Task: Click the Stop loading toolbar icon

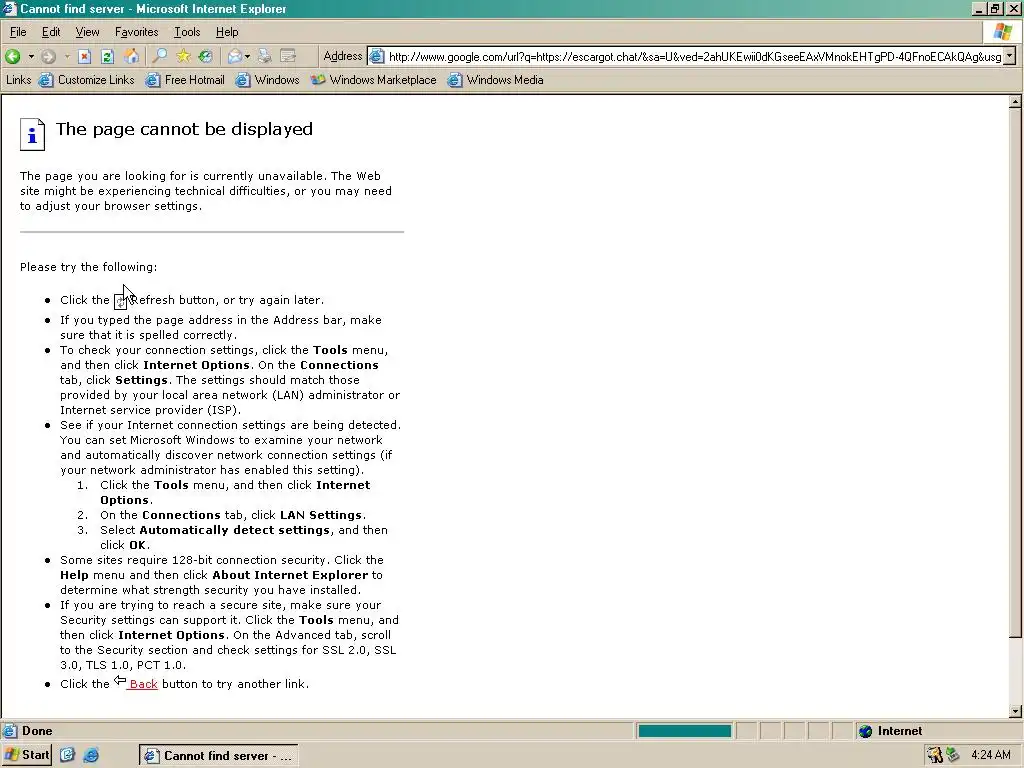Action: click(84, 56)
